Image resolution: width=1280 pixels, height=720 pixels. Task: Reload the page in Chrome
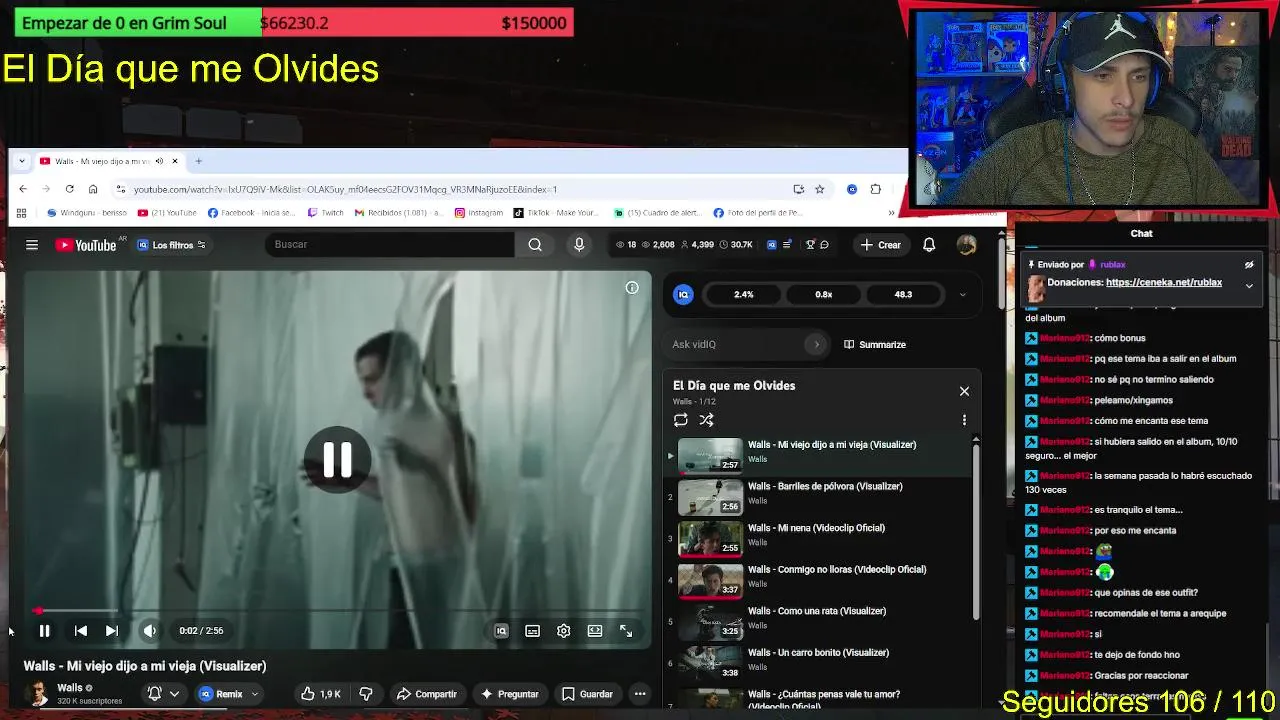point(69,189)
